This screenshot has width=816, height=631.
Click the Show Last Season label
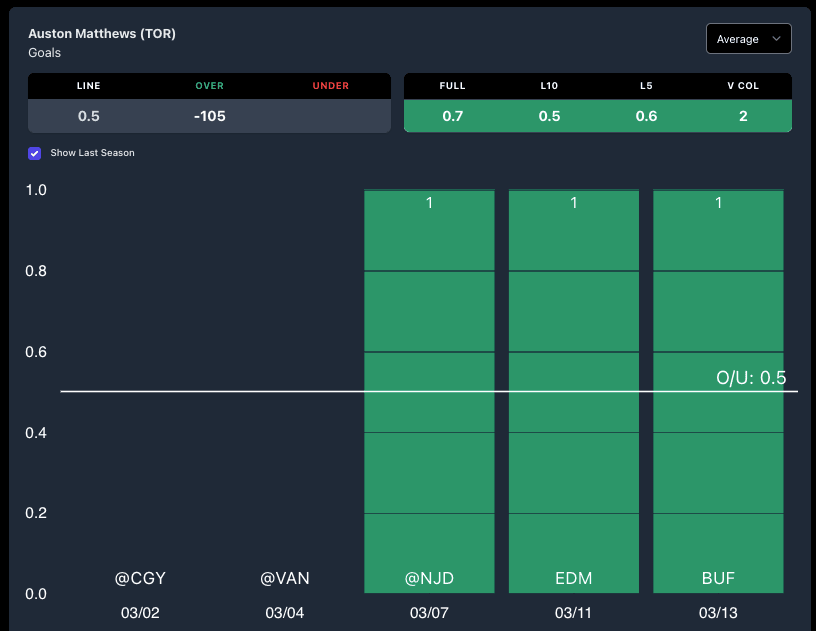click(92, 153)
